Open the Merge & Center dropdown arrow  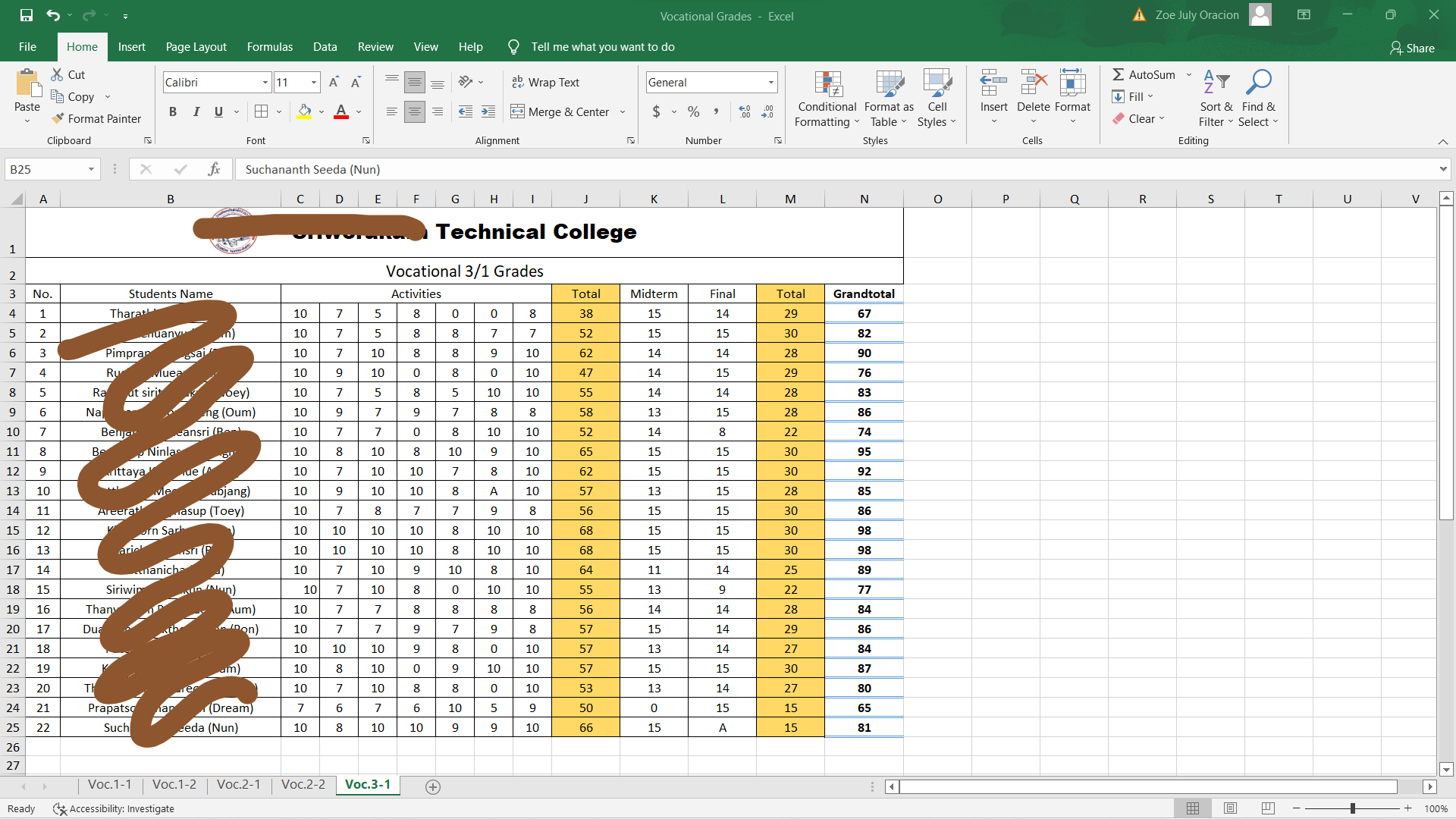click(623, 111)
